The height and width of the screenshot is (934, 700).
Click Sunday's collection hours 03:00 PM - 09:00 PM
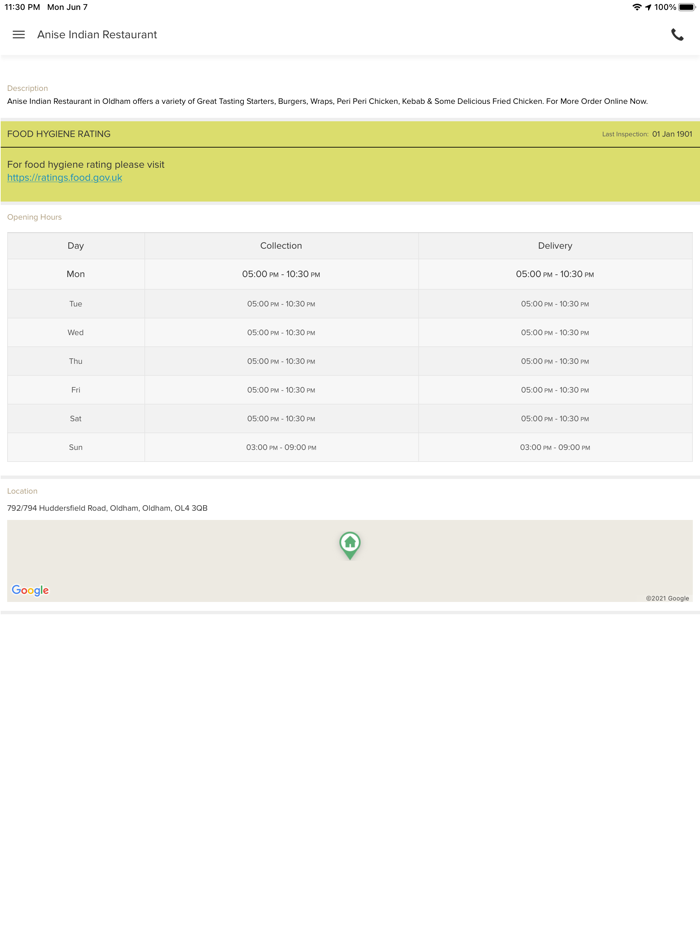click(x=281, y=447)
